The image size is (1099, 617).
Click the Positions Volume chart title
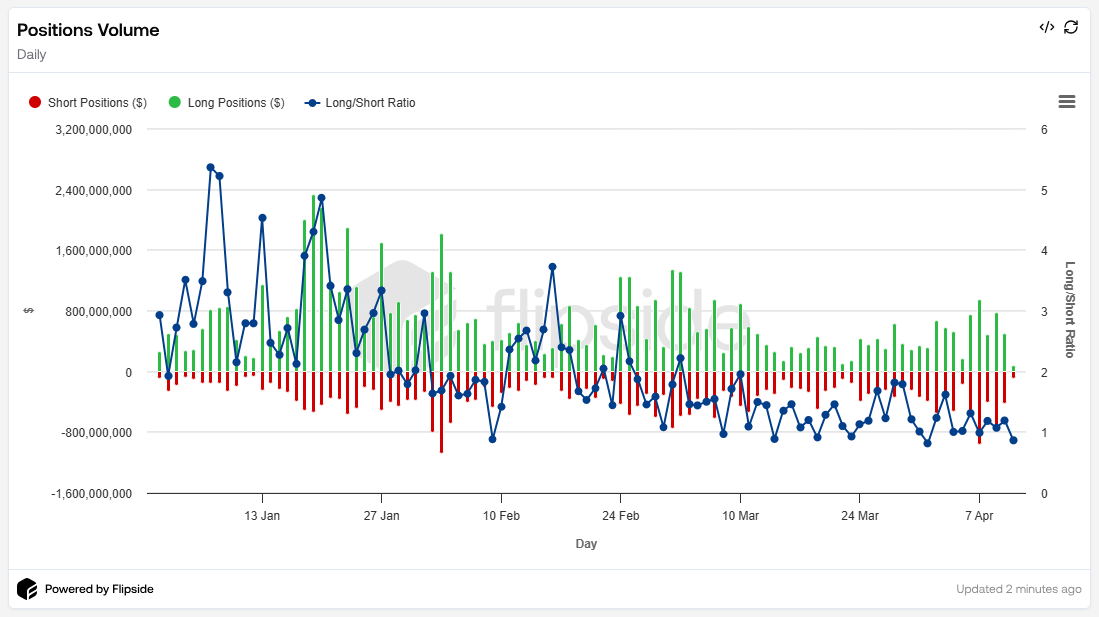tap(88, 30)
